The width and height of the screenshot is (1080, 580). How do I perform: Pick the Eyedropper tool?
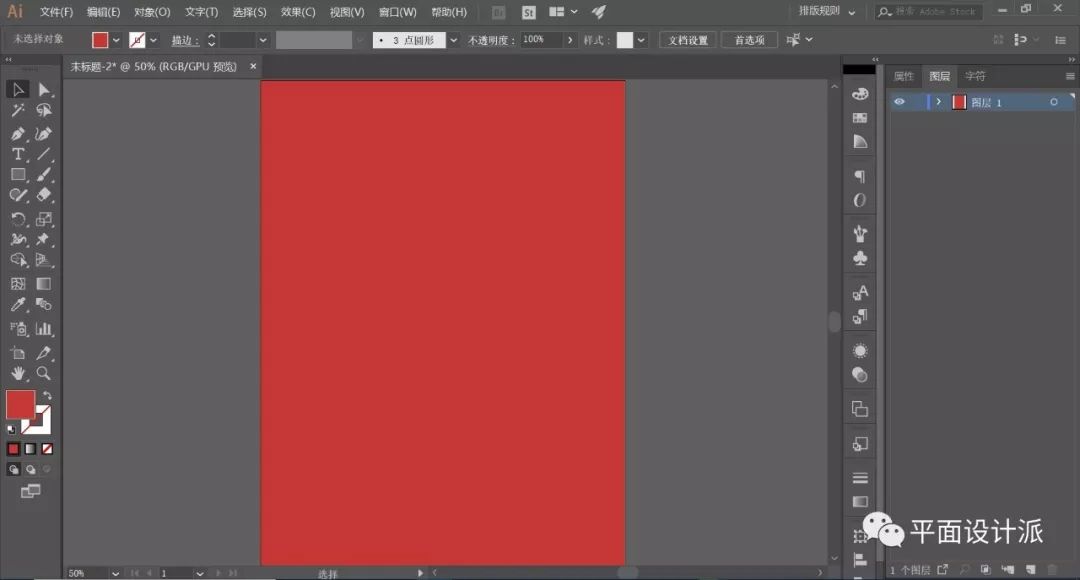click(x=18, y=305)
